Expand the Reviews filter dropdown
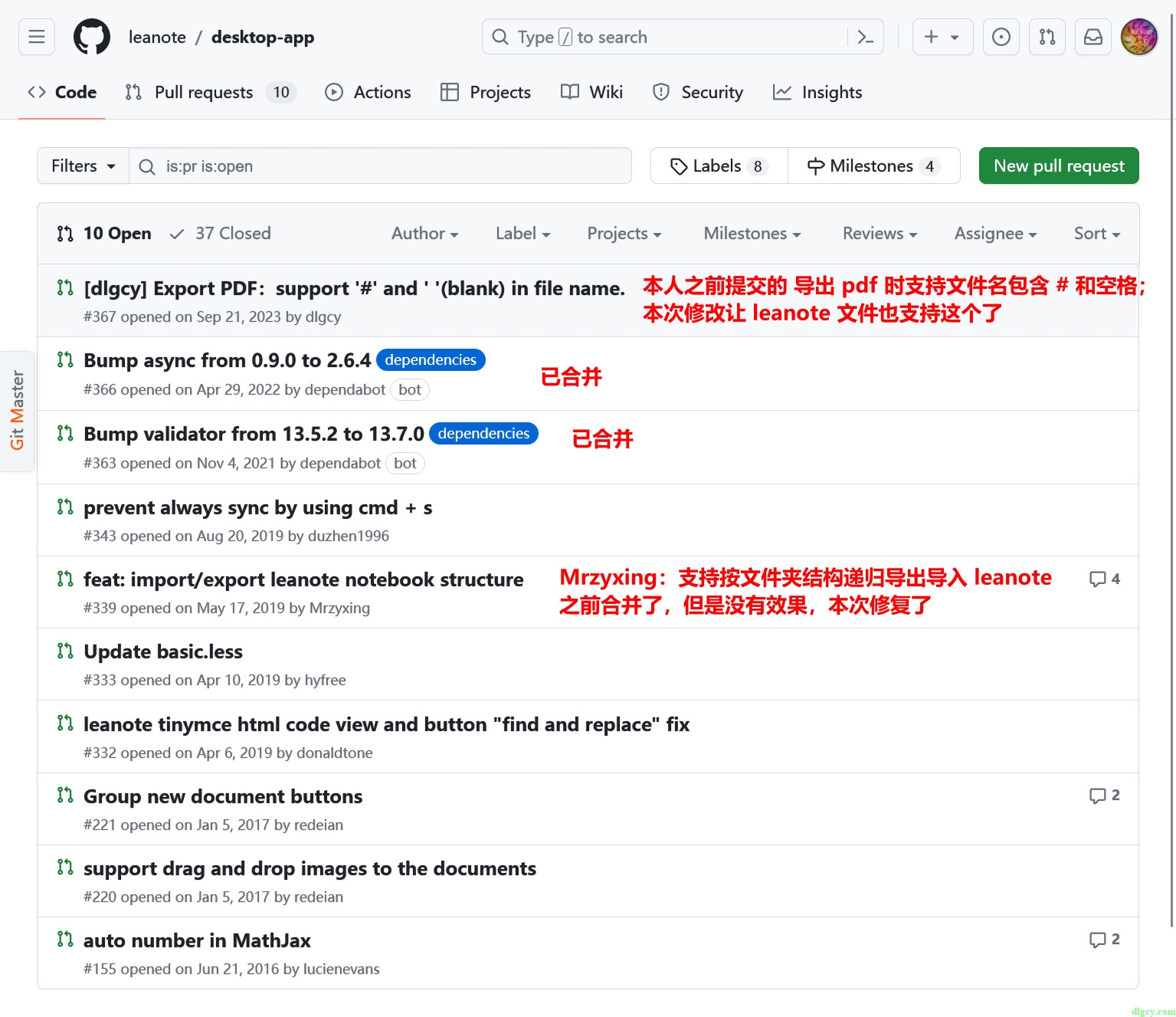Screen dimensions: 1176x1017 (x=880, y=233)
